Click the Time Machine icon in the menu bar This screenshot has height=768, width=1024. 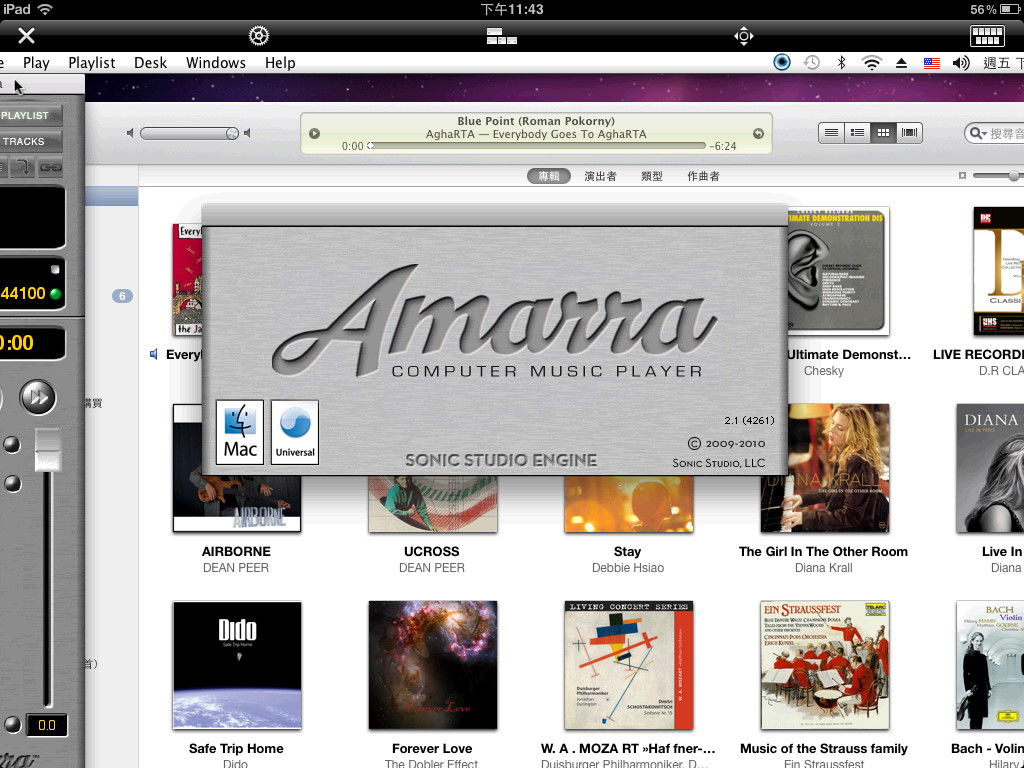click(x=812, y=63)
